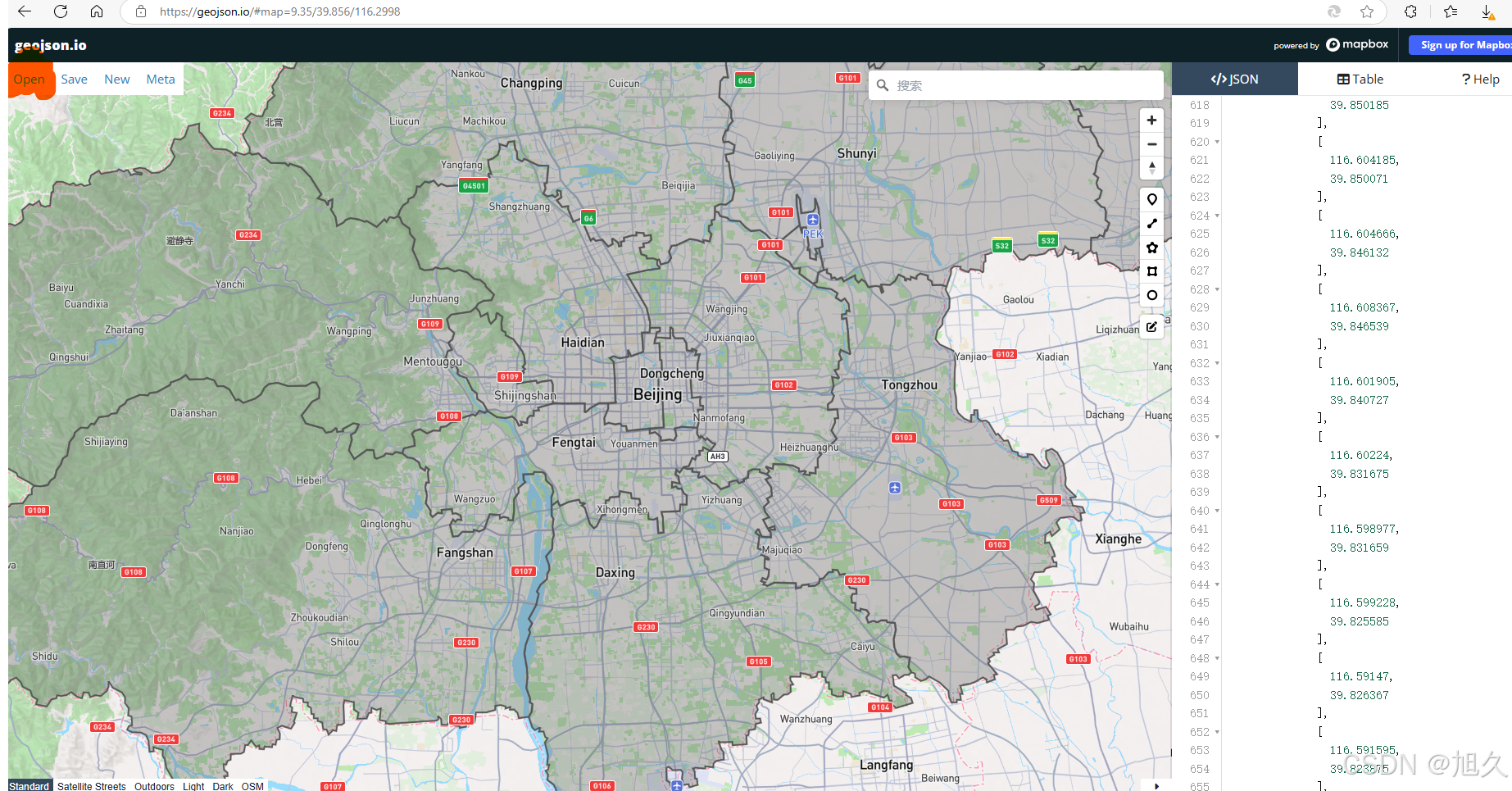
Task: Select the Standard map style
Action: coord(30,786)
